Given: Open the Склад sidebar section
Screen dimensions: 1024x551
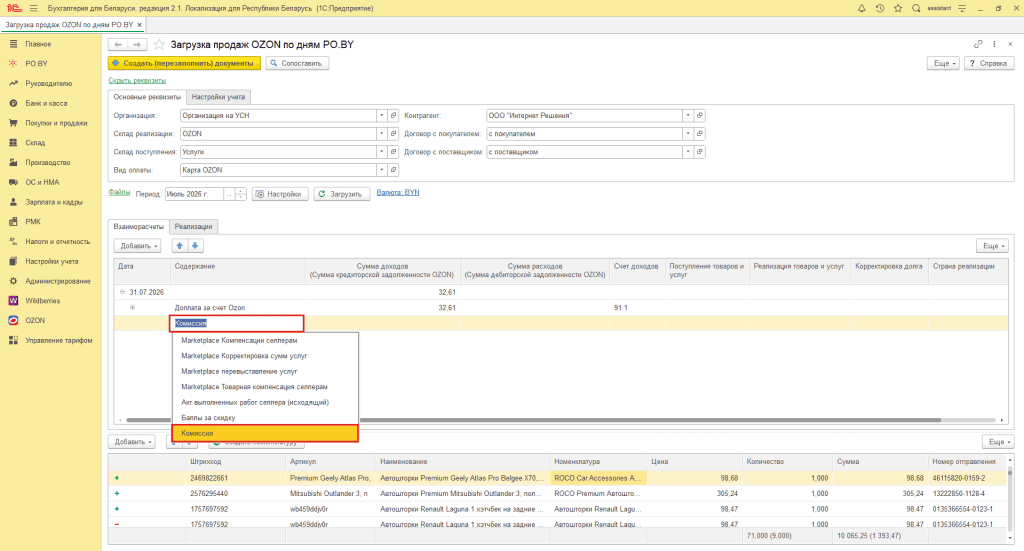Looking at the screenshot, I should point(35,142).
